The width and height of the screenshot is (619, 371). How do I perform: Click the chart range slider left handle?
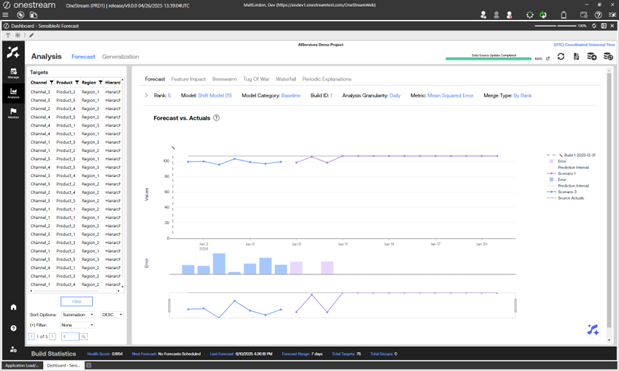click(x=169, y=305)
